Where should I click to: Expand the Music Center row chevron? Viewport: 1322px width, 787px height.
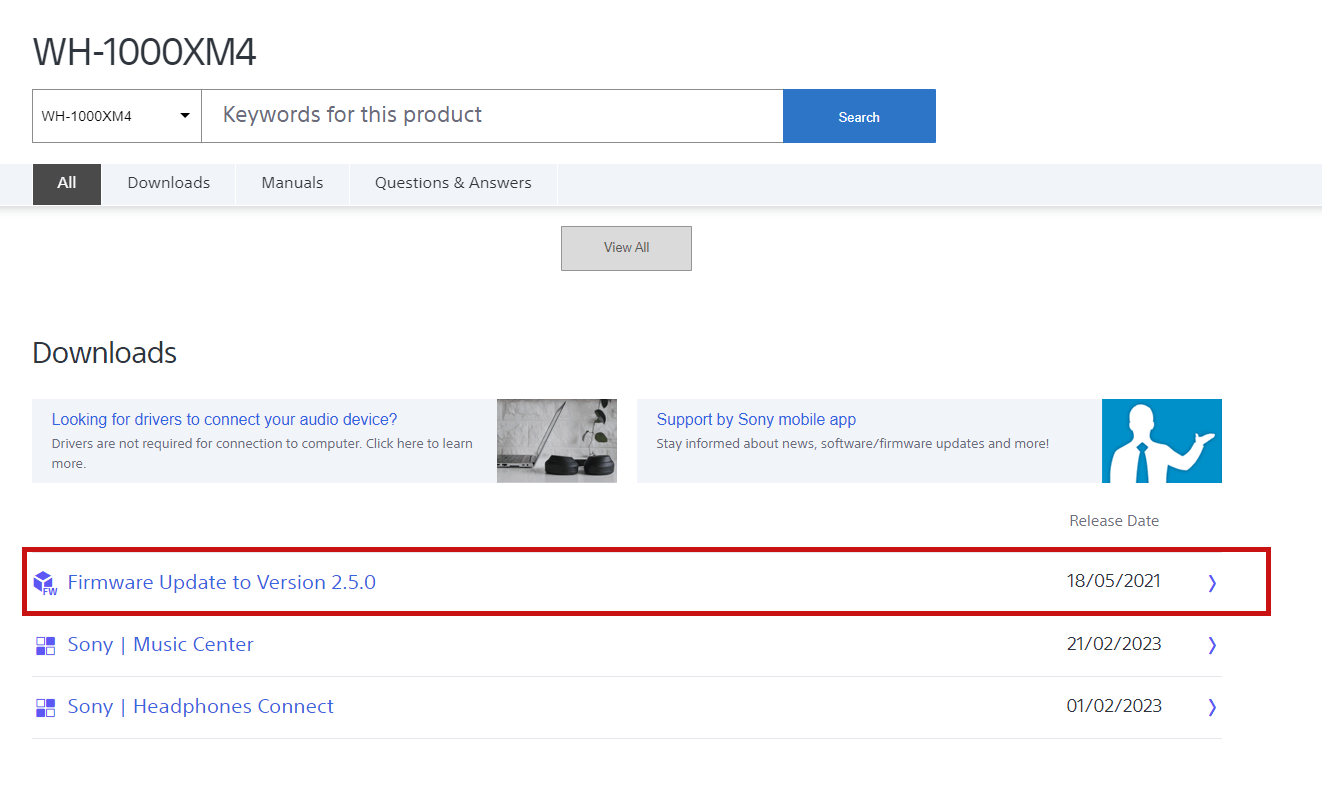[x=1212, y=646]
